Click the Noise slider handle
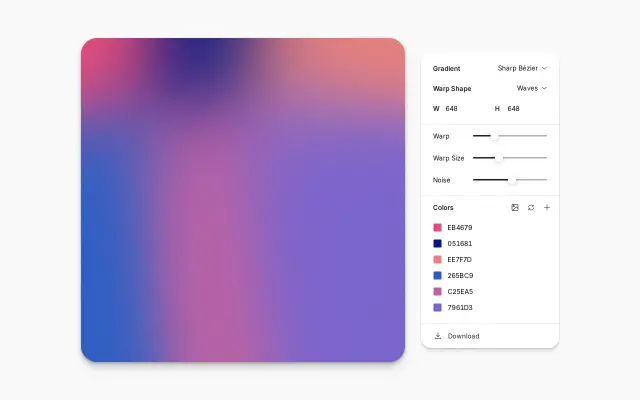 pos(512,180)
